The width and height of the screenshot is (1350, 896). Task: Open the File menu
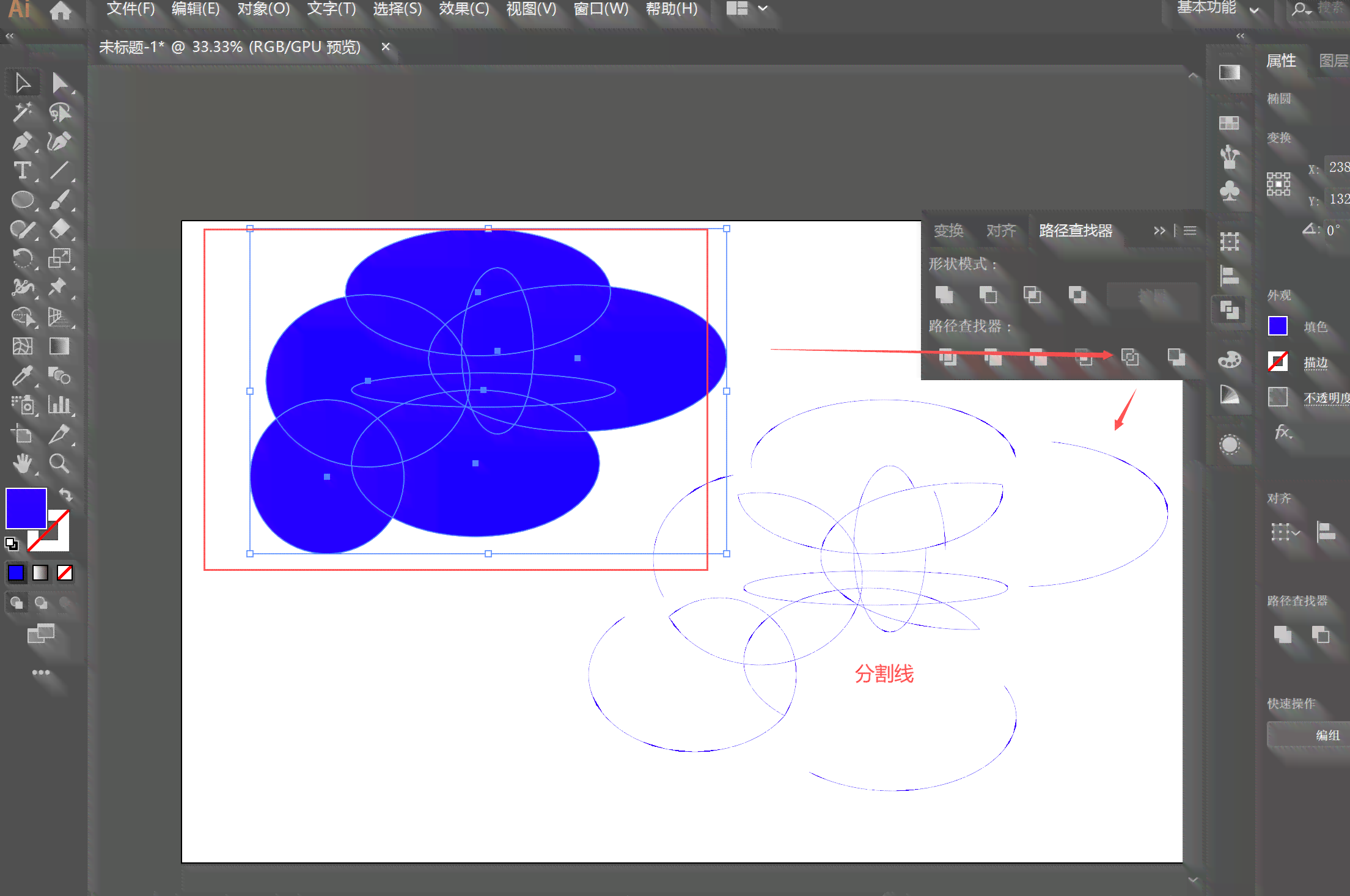tap(131, 9)
